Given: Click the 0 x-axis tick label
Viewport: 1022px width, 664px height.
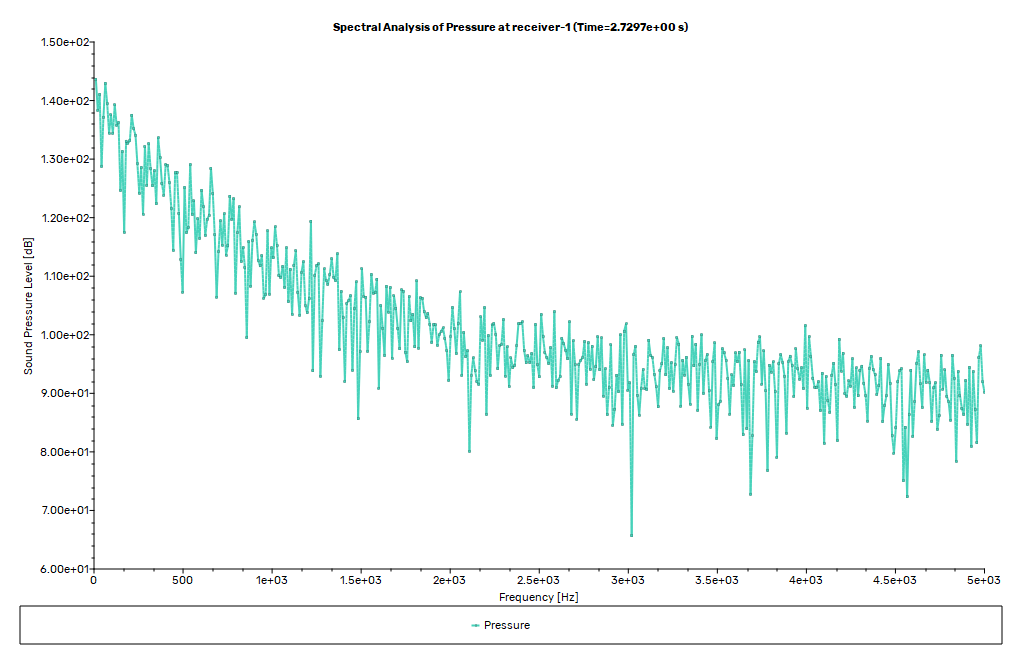Looking at the screenshot, I should coord(93,581).
